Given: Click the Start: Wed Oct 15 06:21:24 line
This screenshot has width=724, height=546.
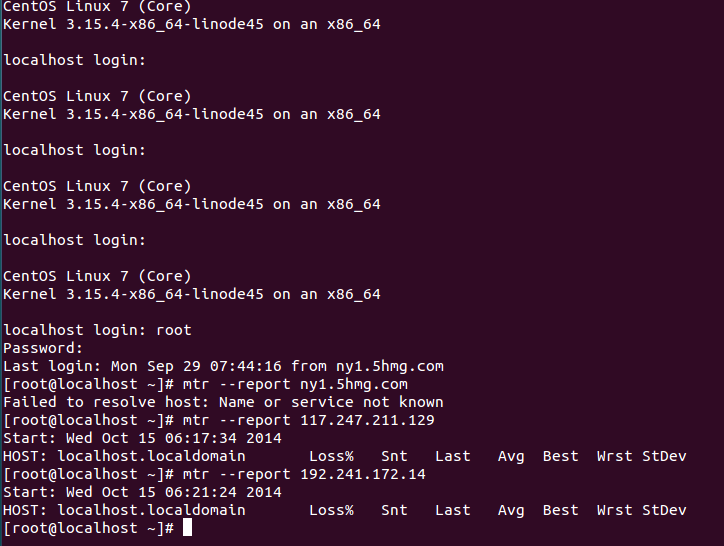Looking at the screenshot, I should (142, 492).
